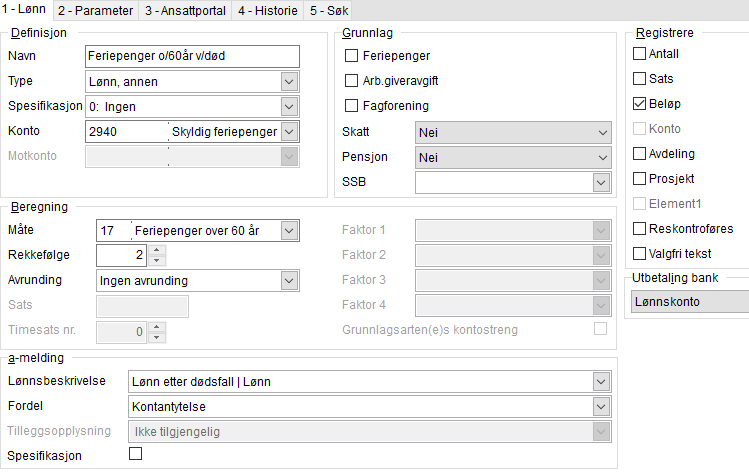Open the Skatt dropdown set to Nei

pyautogui.click(x=513, y=133)
